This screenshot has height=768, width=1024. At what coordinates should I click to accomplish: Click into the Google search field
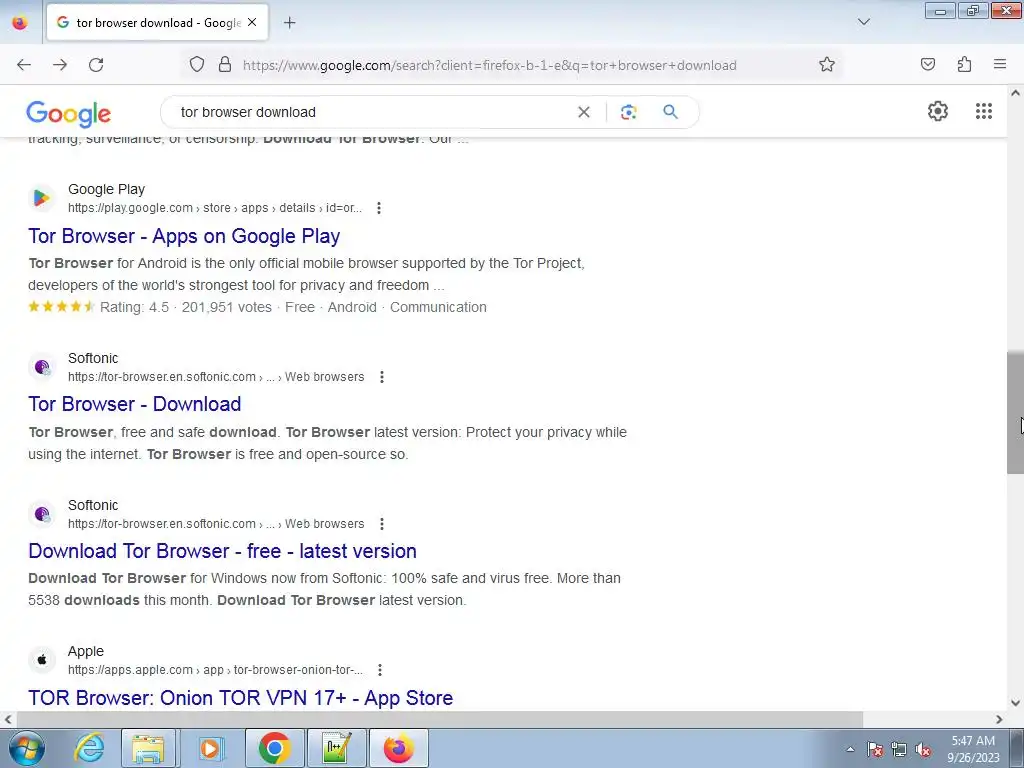point(372,112)
